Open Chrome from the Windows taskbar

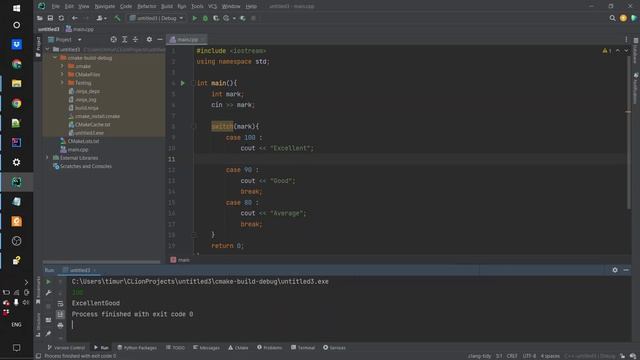[16, 103]
